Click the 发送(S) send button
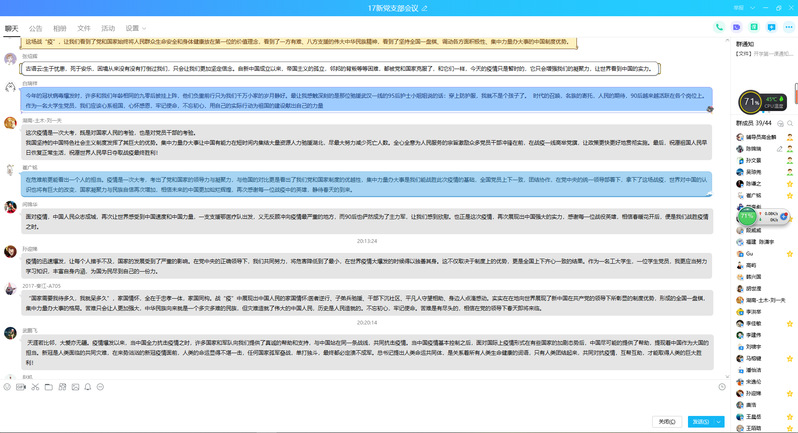 coord(699,421)
